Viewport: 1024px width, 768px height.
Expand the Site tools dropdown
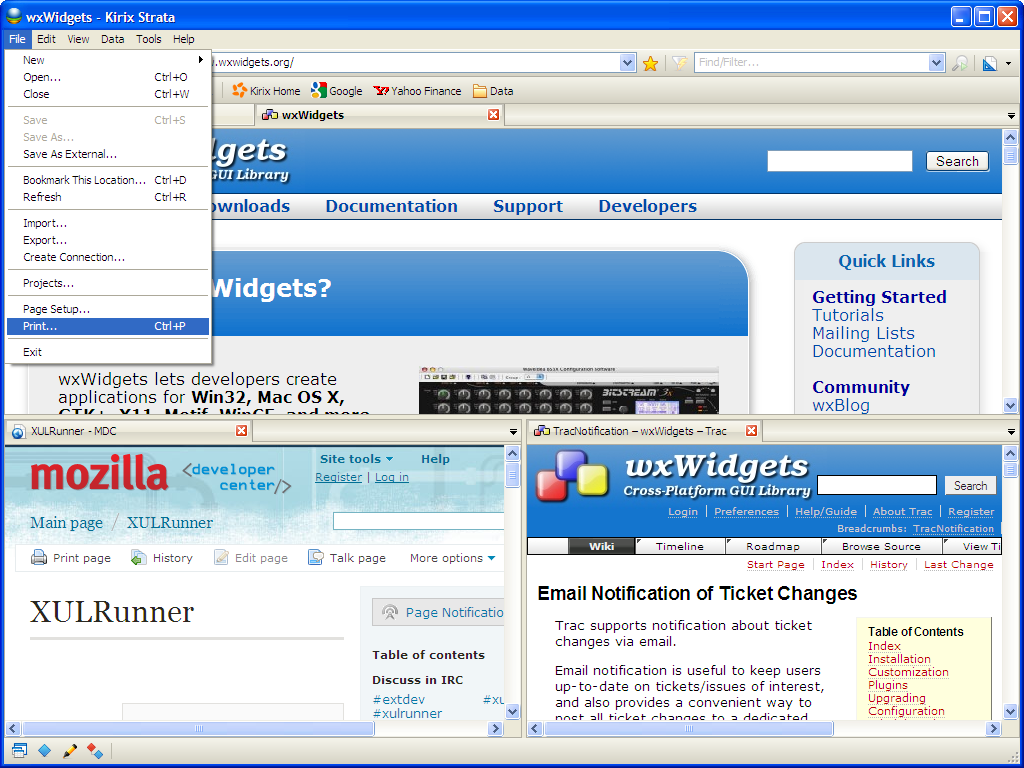[357, 459]
